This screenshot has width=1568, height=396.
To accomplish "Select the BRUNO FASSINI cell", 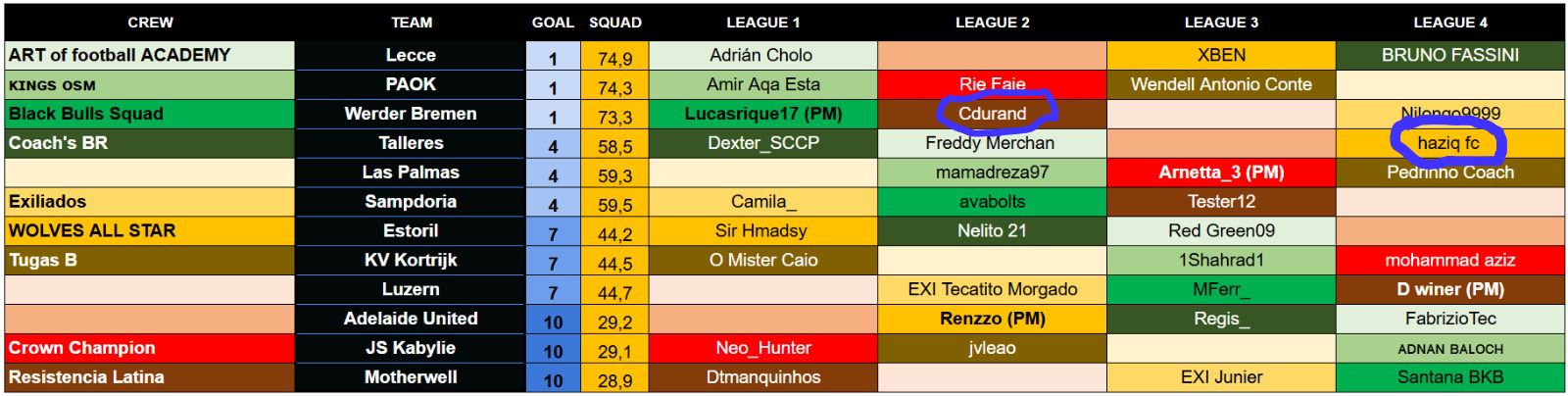I will point(1449,55).
